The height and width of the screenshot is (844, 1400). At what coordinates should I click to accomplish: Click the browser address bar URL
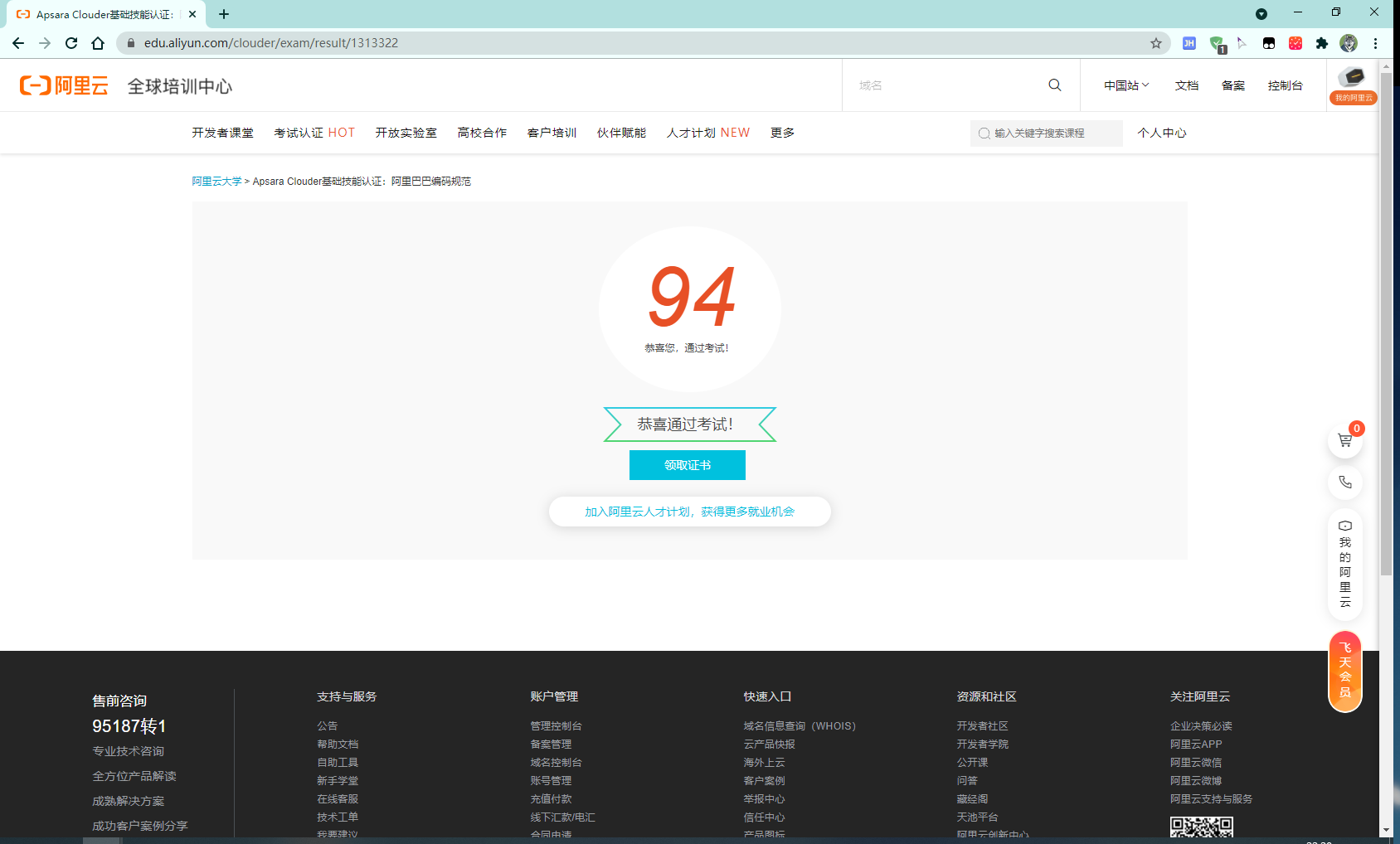pos(271,43)
